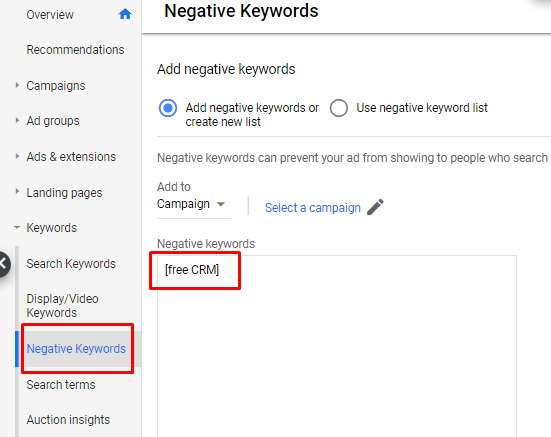Click the home icon beside Overview

click(x=125, y=14)
